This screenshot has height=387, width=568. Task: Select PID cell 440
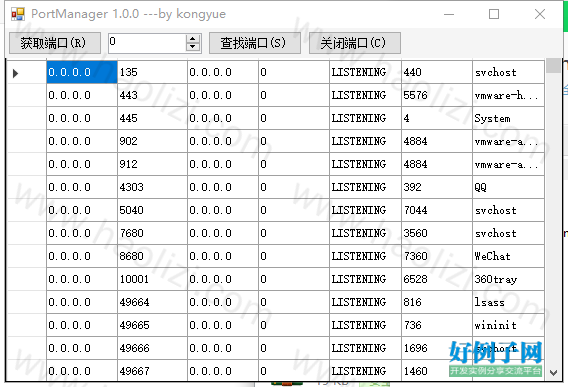pos(437,72)
